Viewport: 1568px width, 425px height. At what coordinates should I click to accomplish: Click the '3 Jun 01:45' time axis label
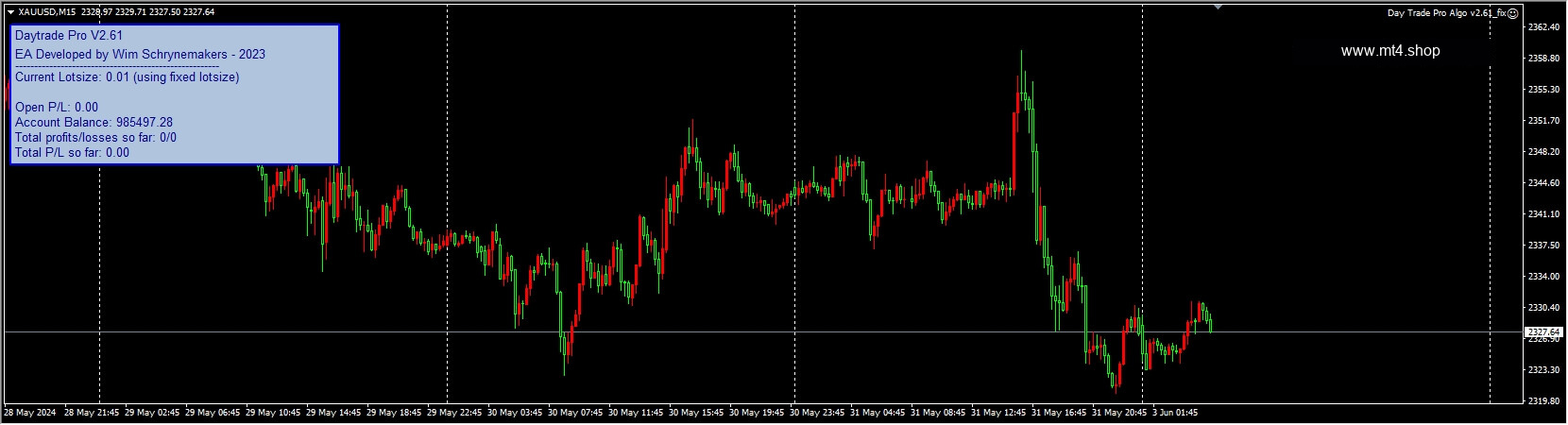tap(1175, 414)
